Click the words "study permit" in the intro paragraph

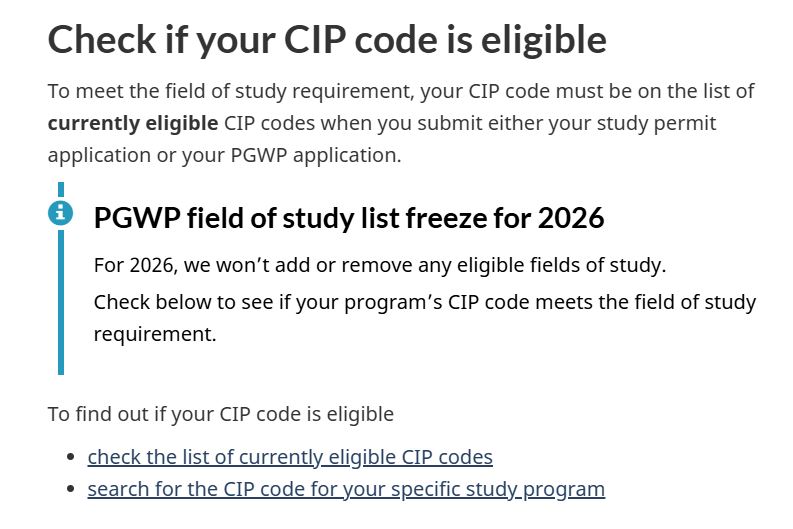pyautogui.click(x=658, y=123)
